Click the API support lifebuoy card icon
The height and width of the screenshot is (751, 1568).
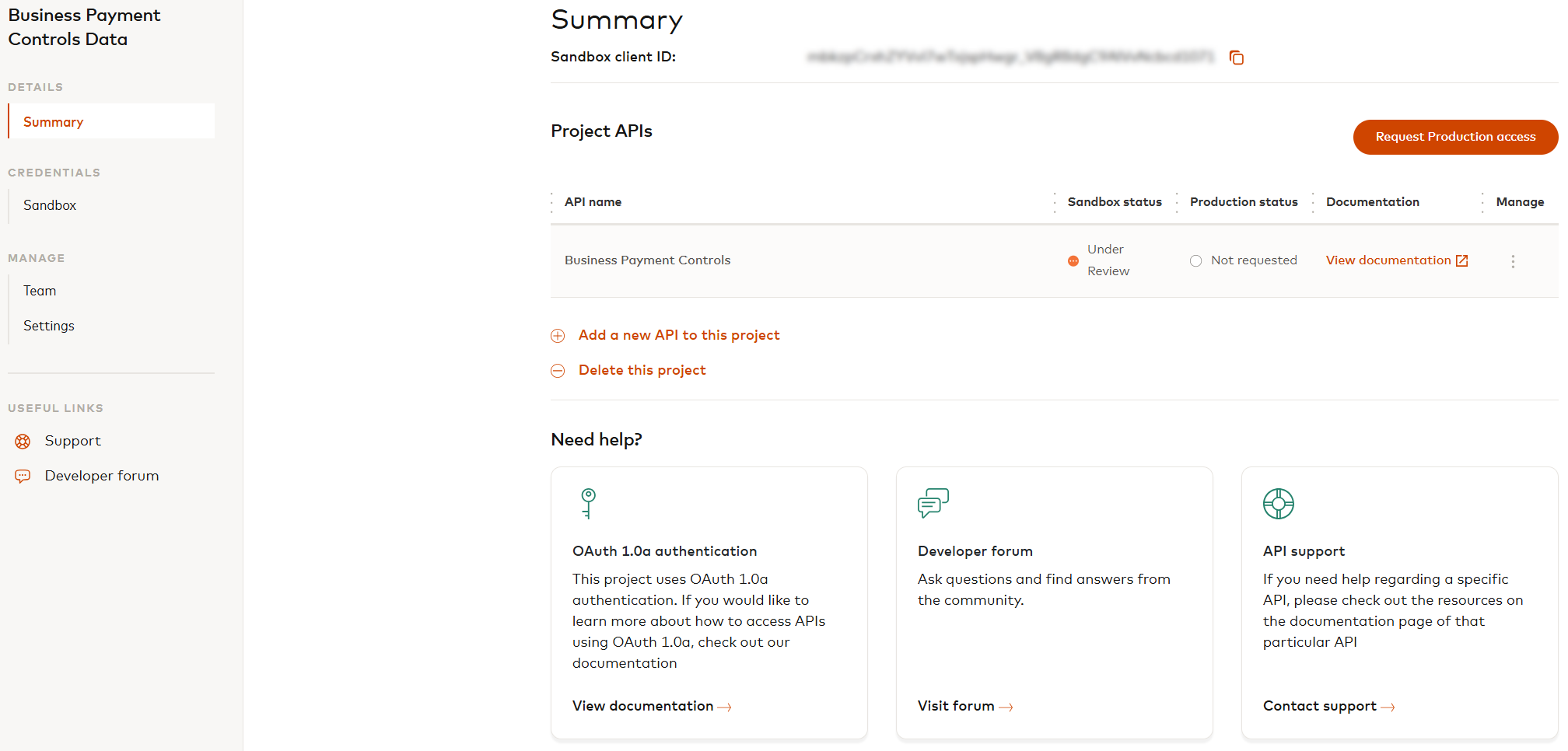click(1279, 504)
